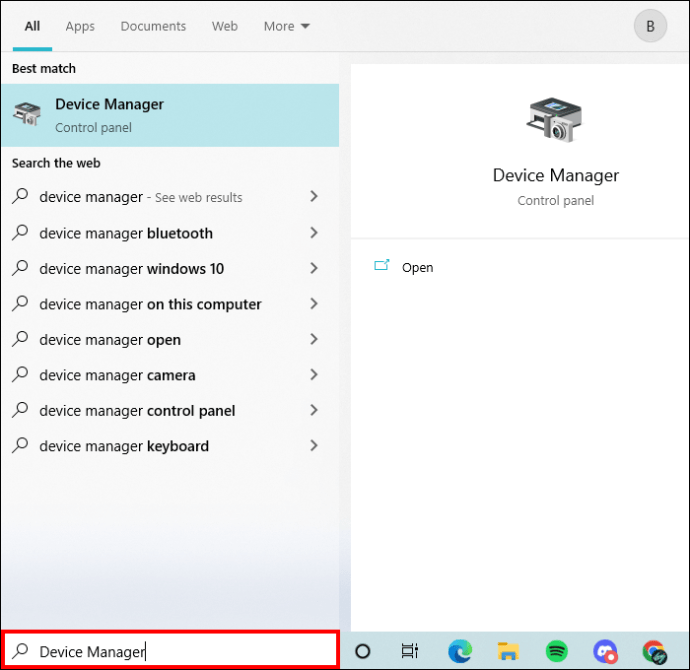The height and width of the screenshot is (670, 690).
Task: Switch to the Apps tab
Action: click(80, 26)
